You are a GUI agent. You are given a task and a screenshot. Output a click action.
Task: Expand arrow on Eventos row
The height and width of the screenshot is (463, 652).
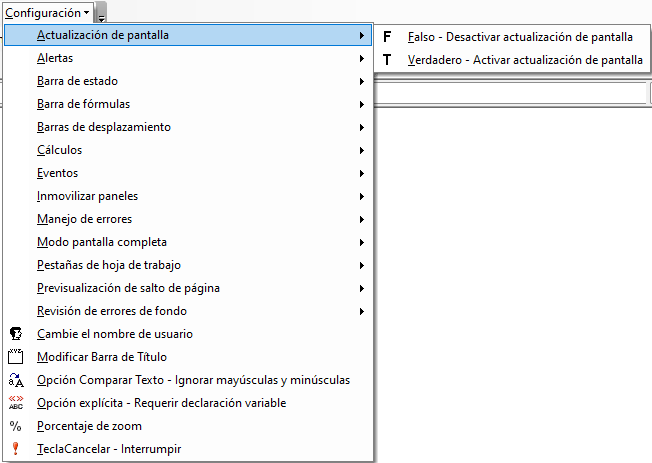[x=362, y=173]
